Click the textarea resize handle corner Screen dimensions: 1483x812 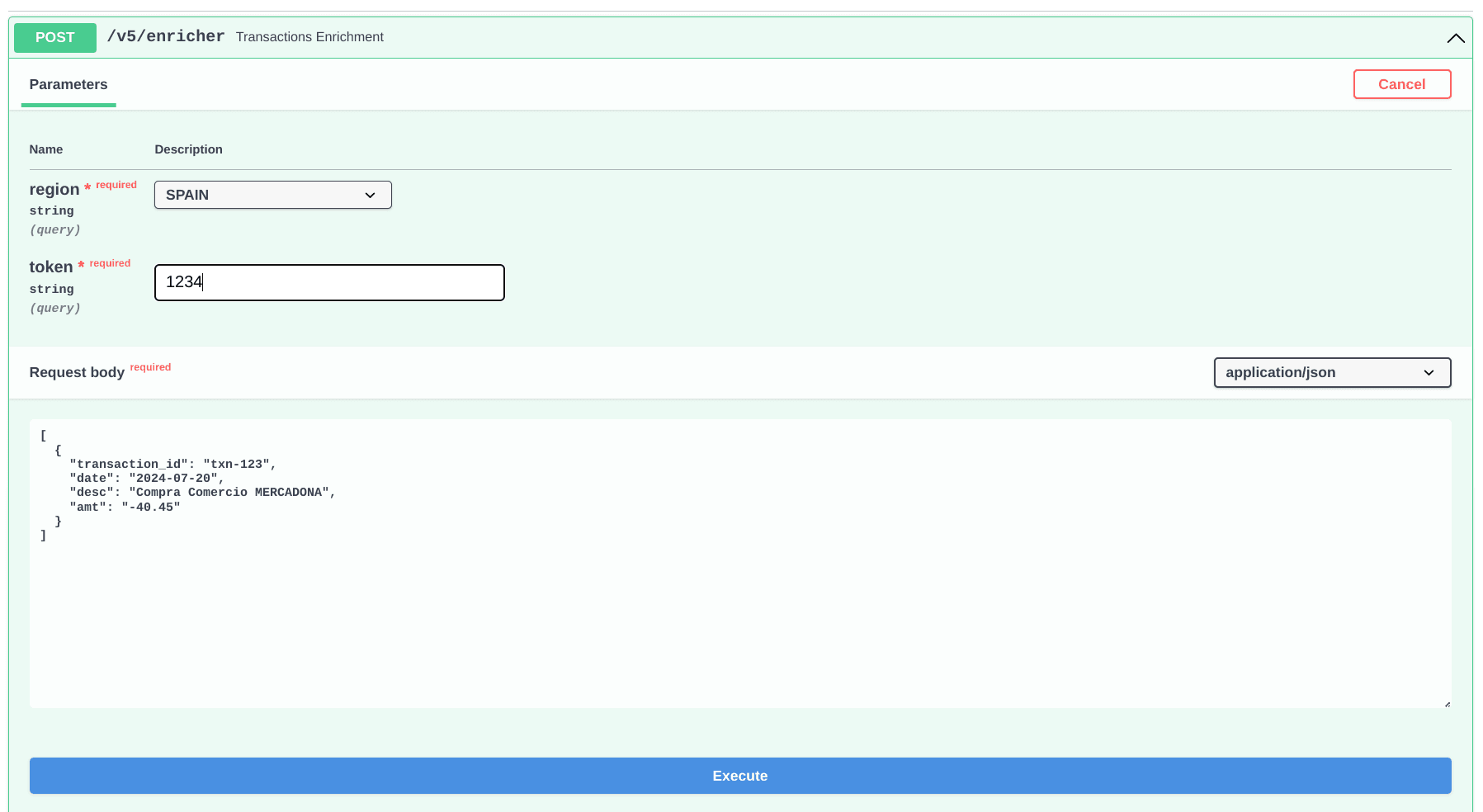coord(1447,703)
